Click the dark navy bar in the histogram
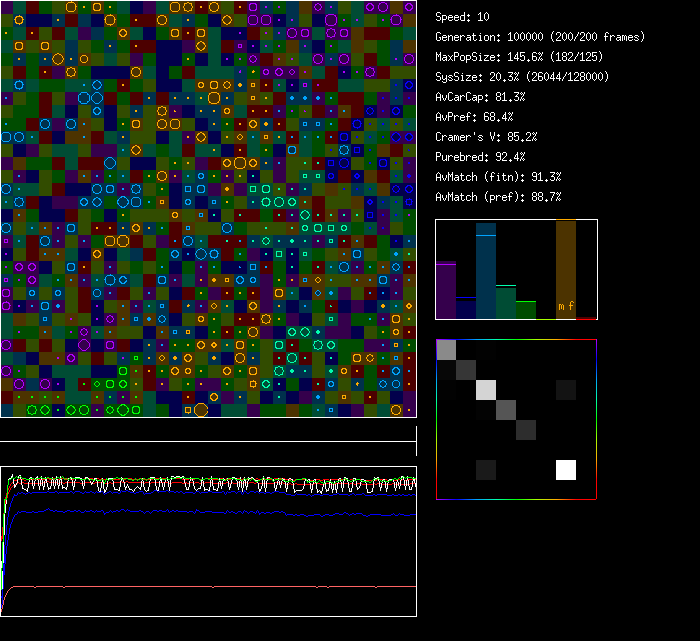 click(x=466, y=308)
